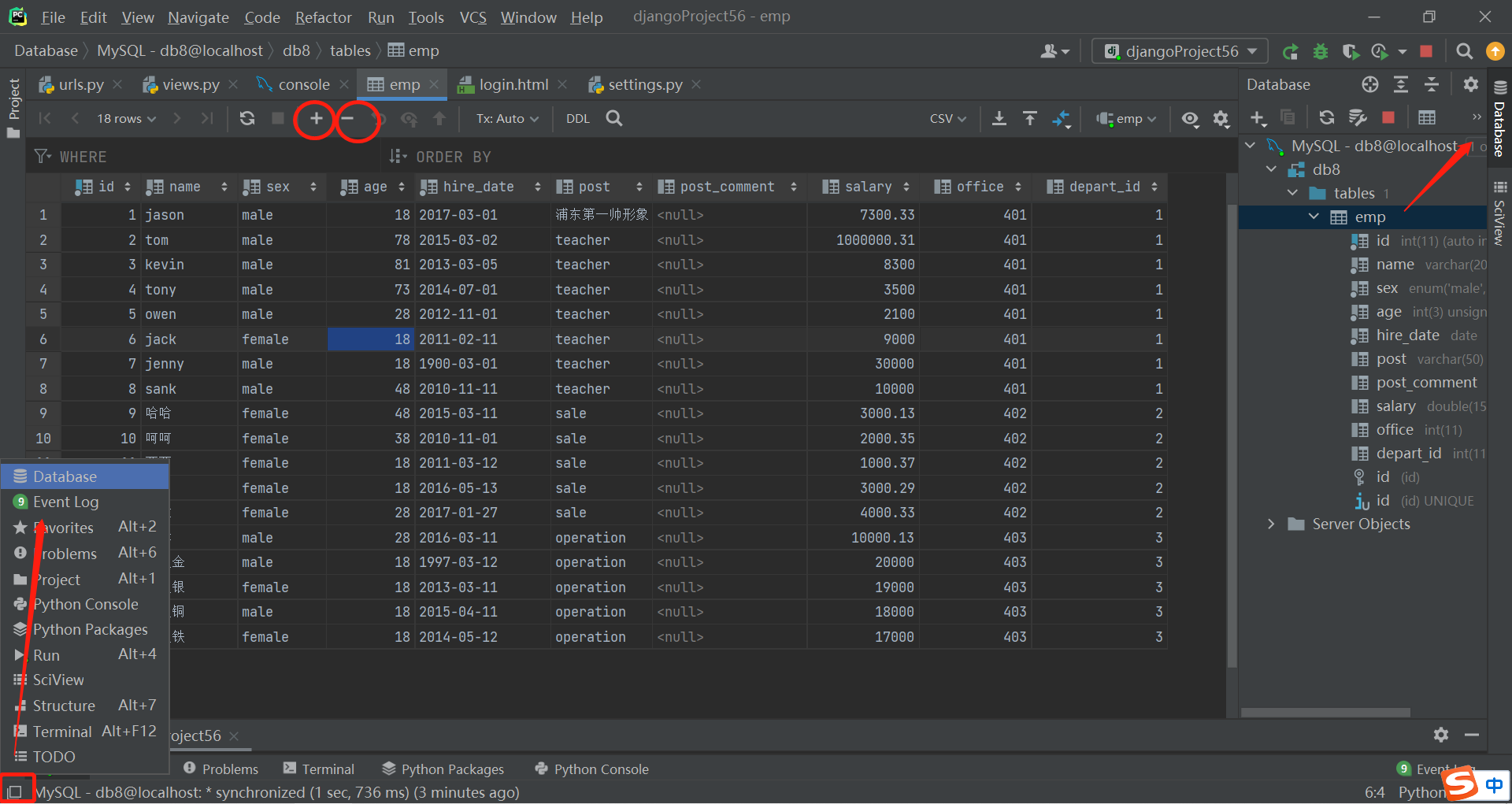Toggle view-as eye icon in table toolbar

pos(1190,119)
